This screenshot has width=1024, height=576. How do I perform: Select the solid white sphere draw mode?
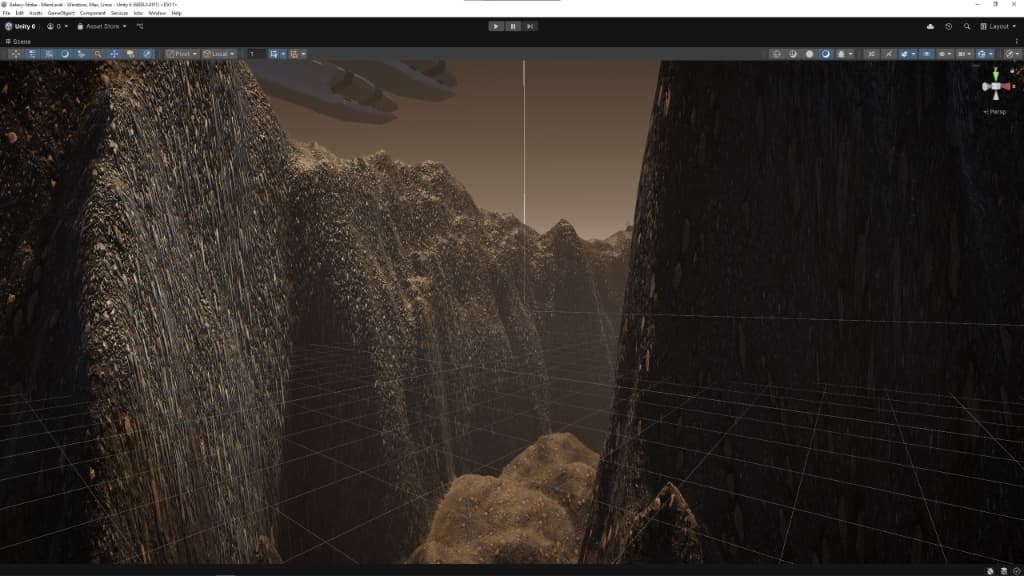[x=809, y=54]
